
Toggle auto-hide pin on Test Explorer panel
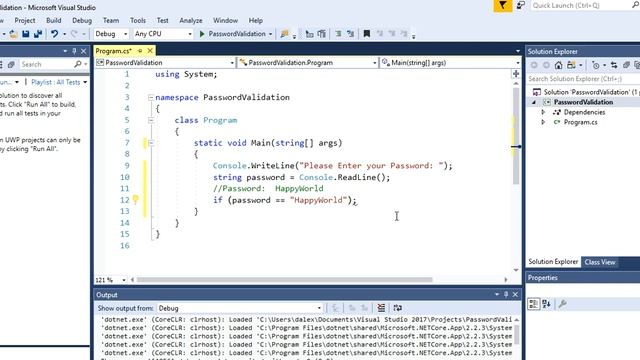[74, 51]
